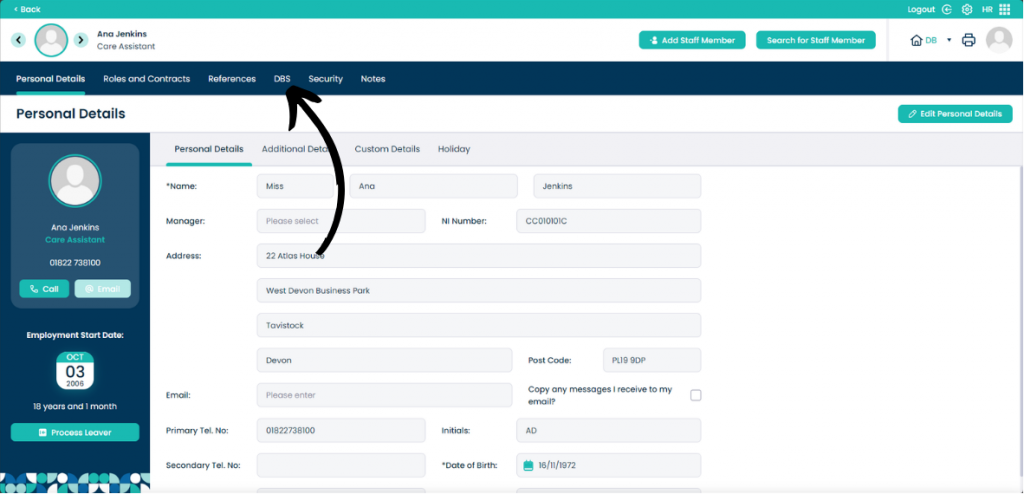Click the Initials field
This screenshot has height=494, width=1024.
tap(609, 431)
